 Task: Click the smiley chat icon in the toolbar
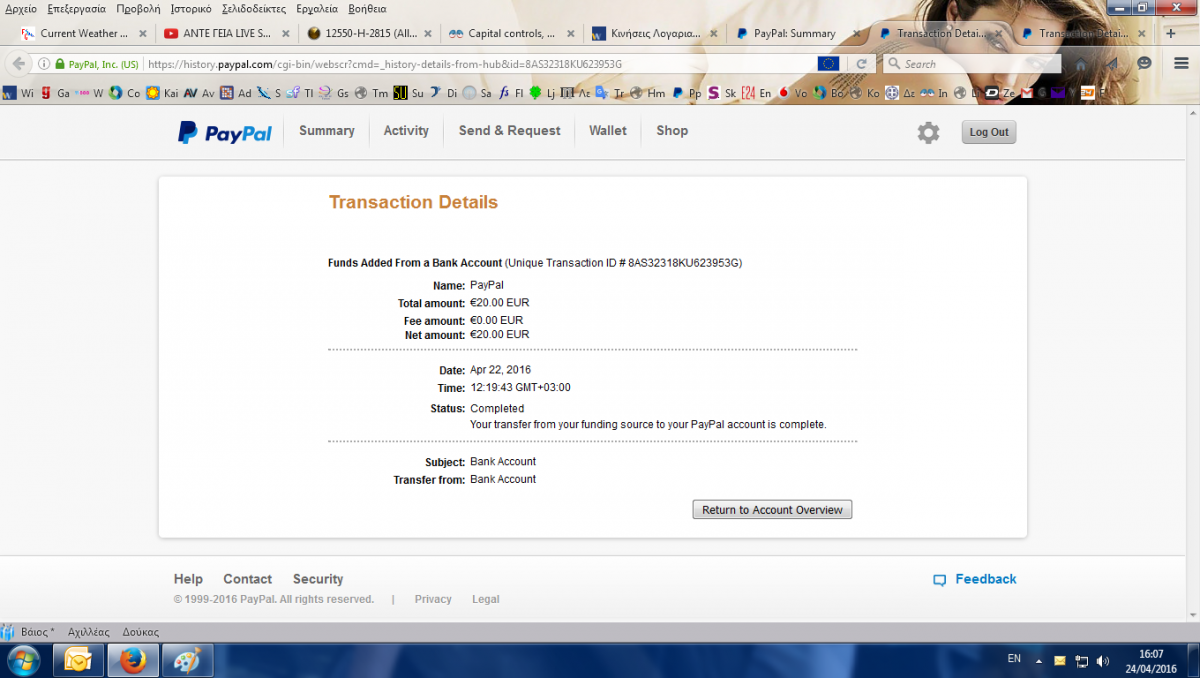pyautogui.click(x=1144, y=64)
